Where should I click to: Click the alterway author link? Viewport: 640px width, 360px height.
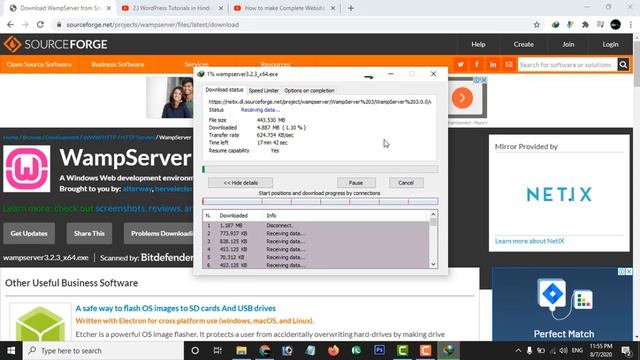[x=137, y=189]
